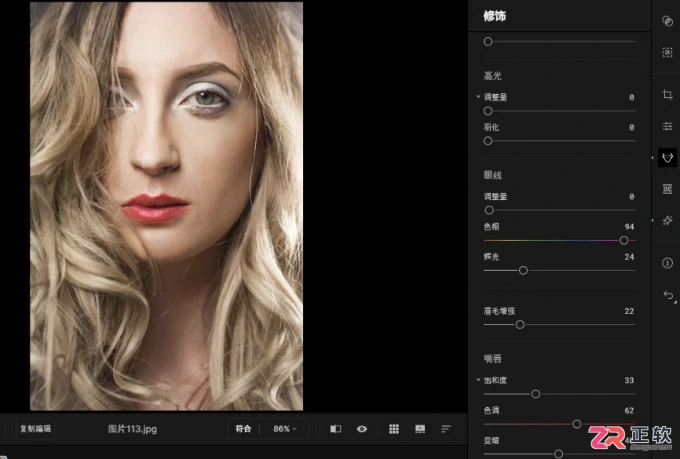Click the 色调 slider handle
Screen dimensions: 680x459
[x=577, y=424]
